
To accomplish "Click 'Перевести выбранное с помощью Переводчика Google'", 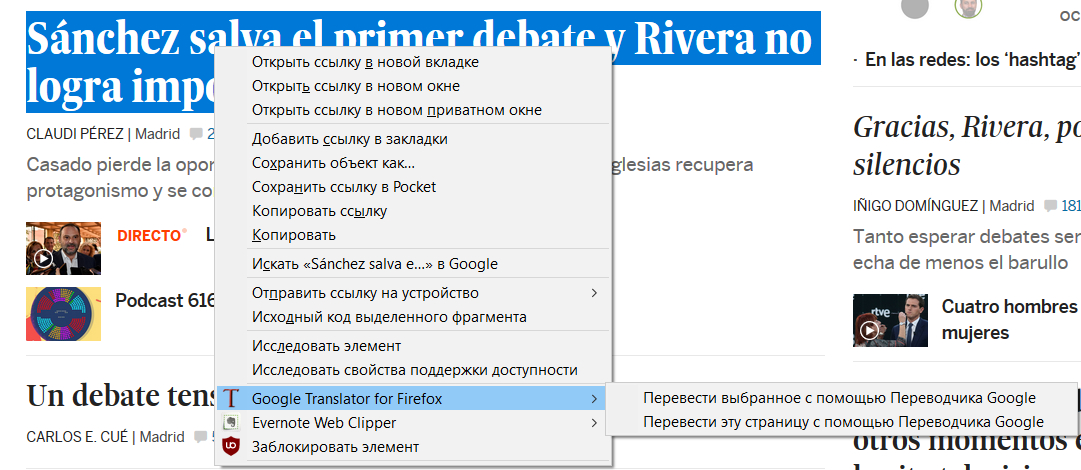I will point(839,398).
